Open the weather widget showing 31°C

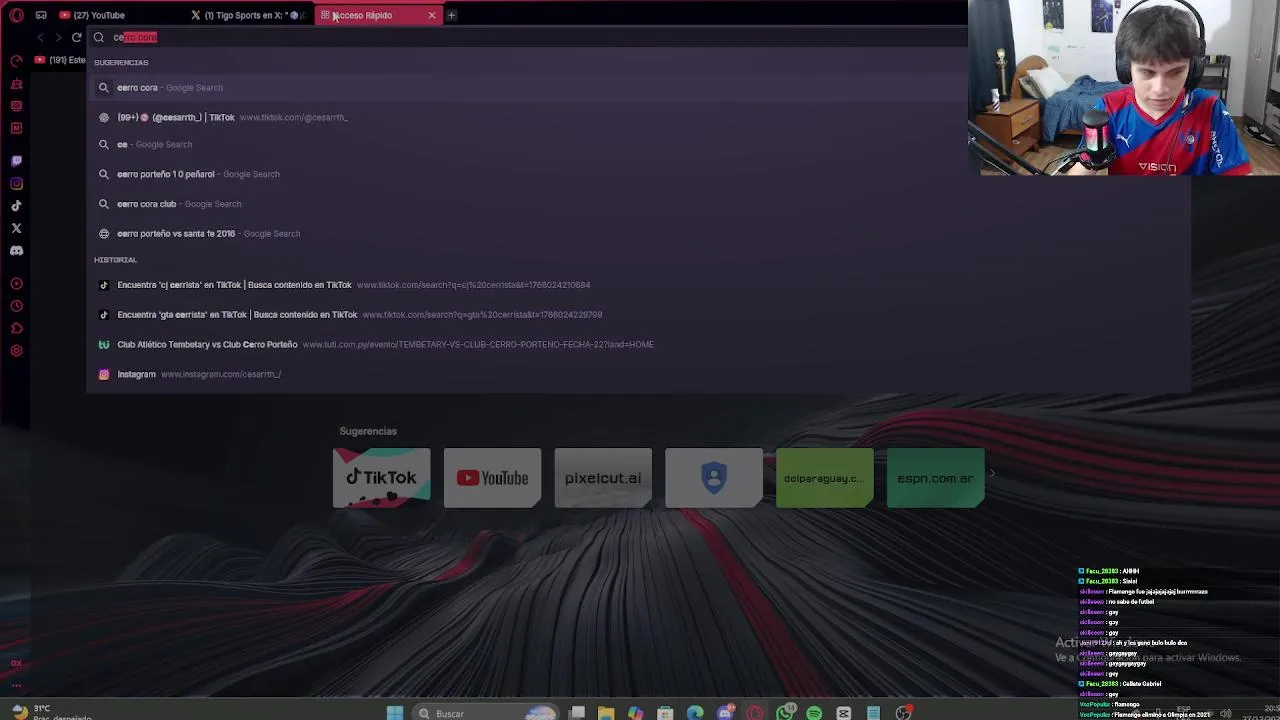click(x=50, y=712)
